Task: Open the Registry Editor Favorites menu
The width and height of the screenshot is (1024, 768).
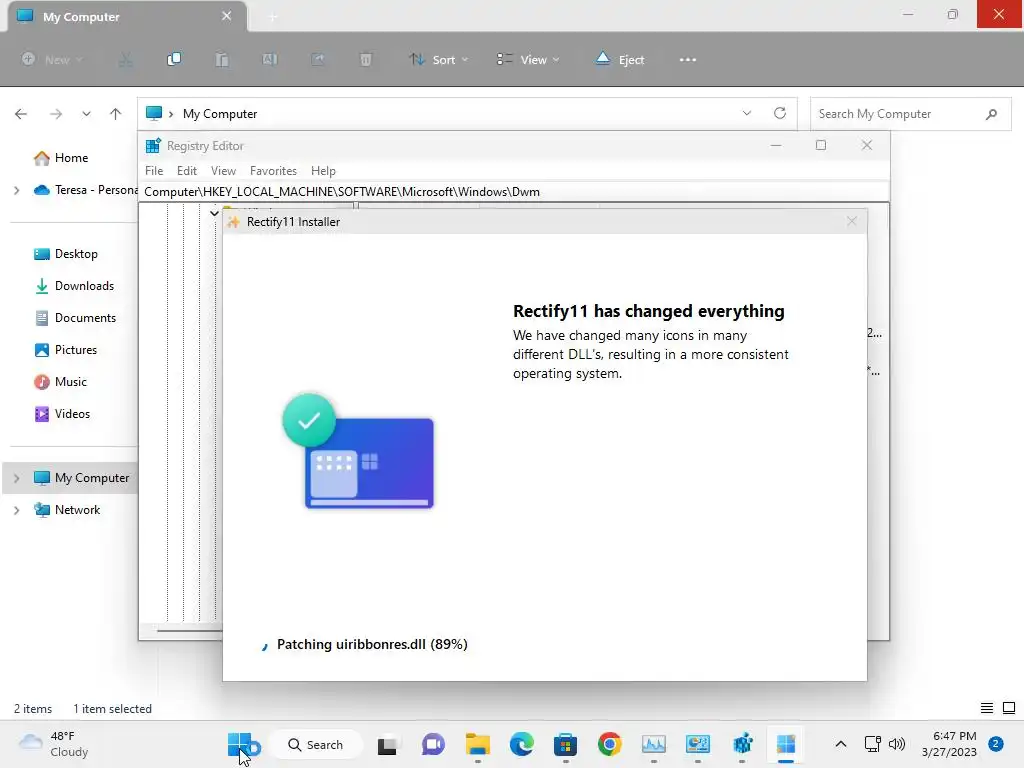Action: [x=274, y=171]
